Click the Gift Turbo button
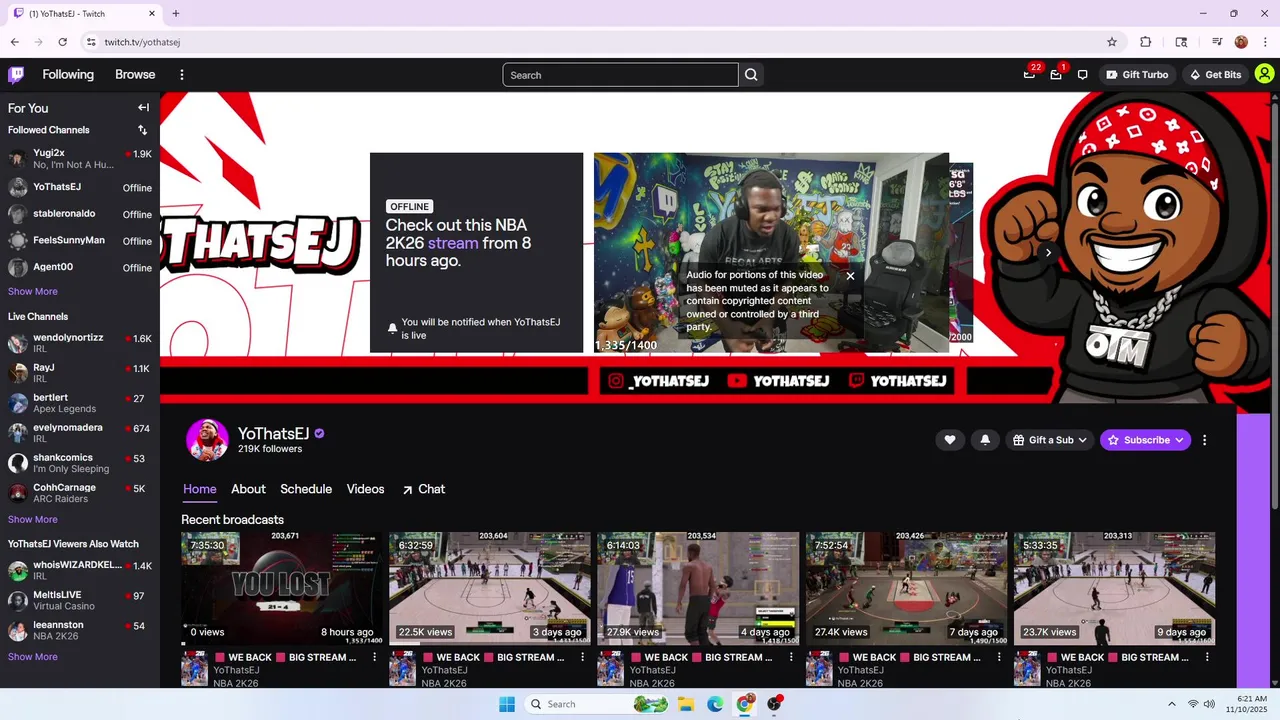Image resolution: width=1280 pixels, height=720 pixels. (1137, 75)
